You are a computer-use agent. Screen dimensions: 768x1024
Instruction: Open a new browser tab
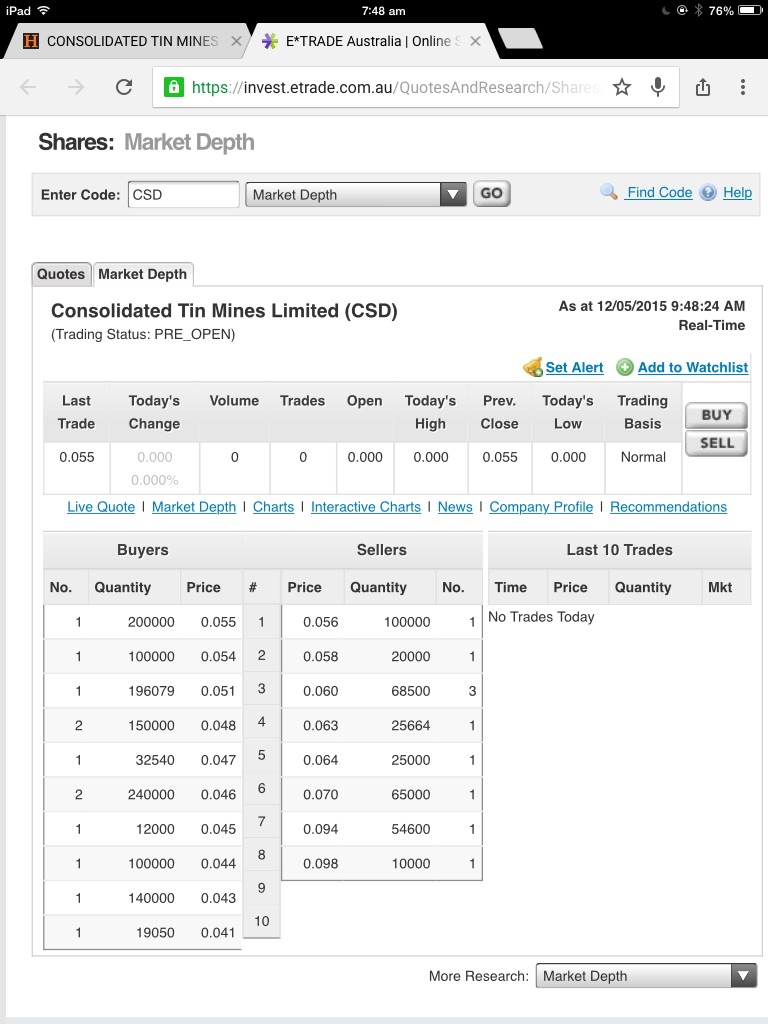coord(520,39)
